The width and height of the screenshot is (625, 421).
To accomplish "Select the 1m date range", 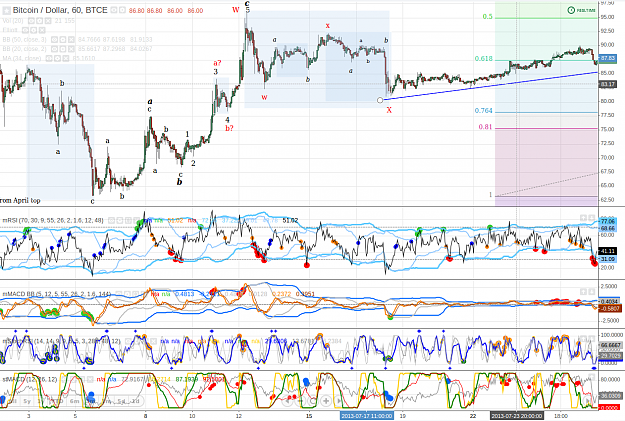I will [x=108, y=401].
